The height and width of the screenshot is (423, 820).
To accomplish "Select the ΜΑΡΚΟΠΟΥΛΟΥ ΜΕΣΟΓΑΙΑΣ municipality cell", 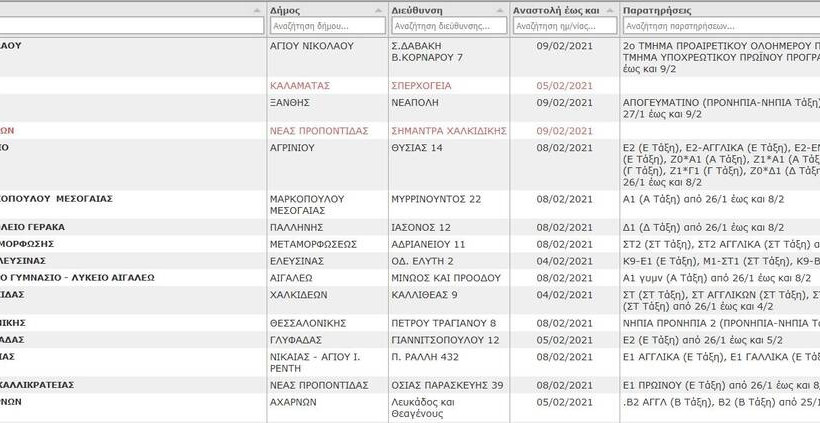I will point(312,205).
